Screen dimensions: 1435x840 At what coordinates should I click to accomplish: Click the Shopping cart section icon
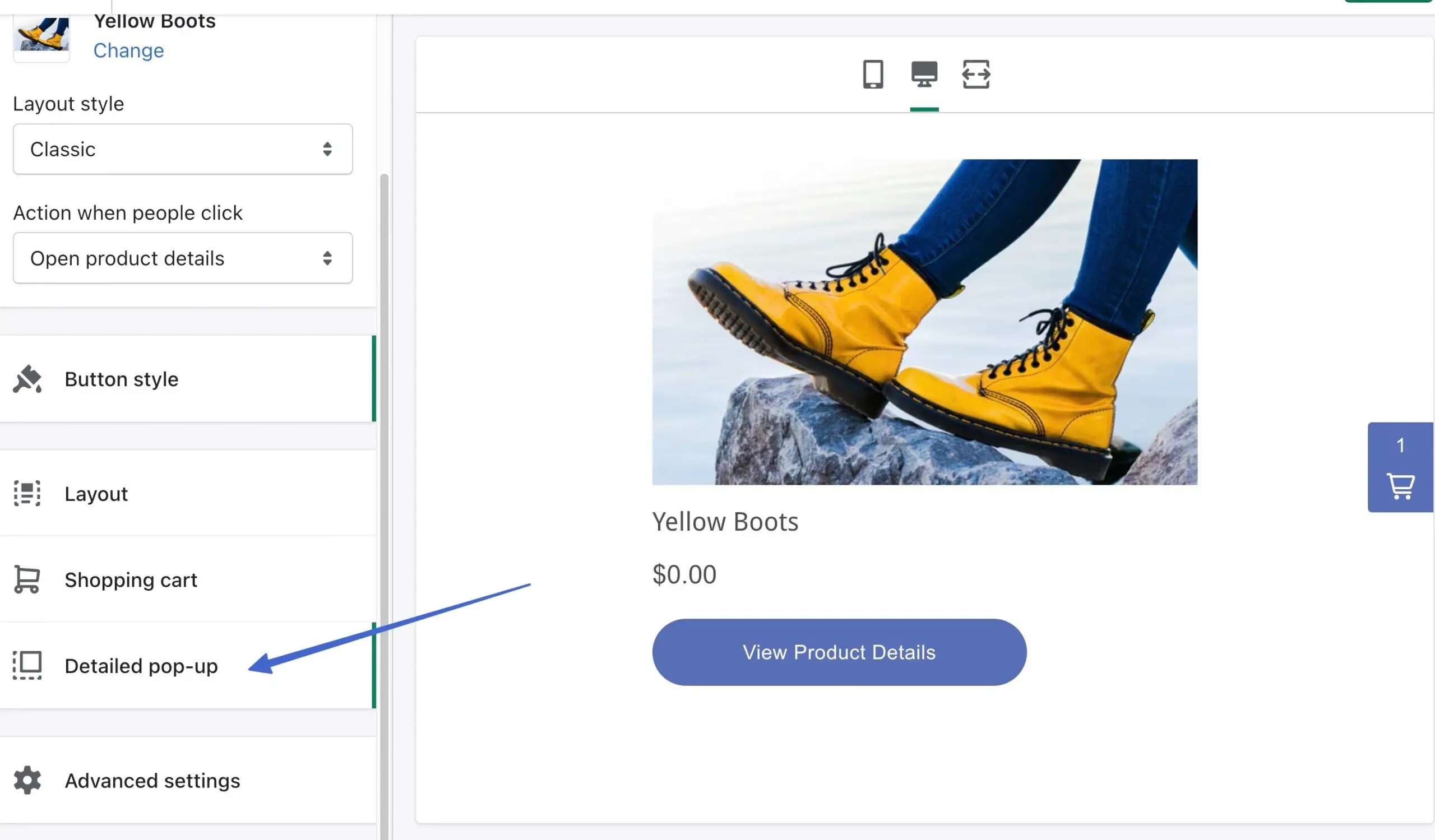pos(27,579)
